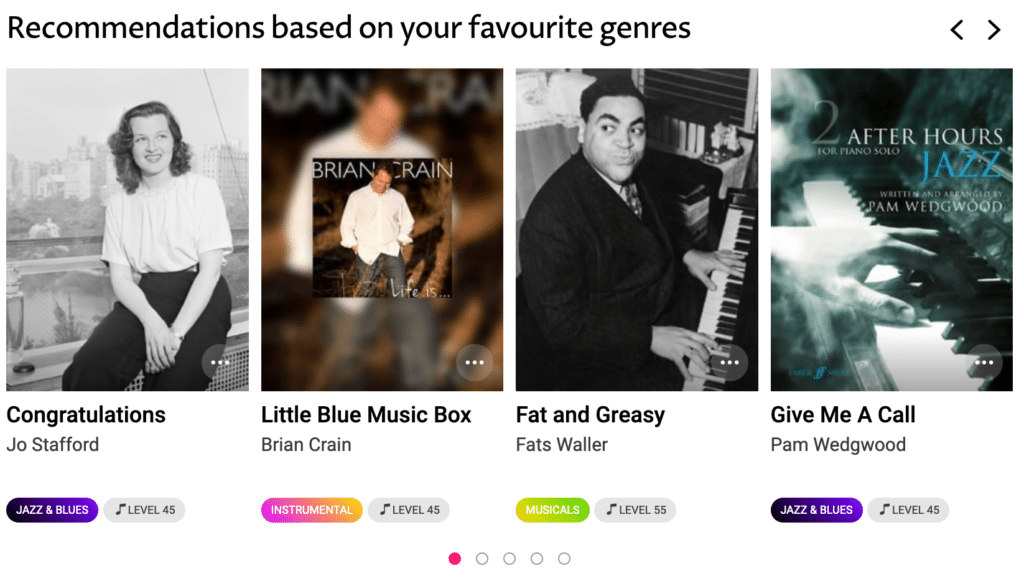
Task: Open more options on Fat and Greasy
Action: click(x=730, y=362)
